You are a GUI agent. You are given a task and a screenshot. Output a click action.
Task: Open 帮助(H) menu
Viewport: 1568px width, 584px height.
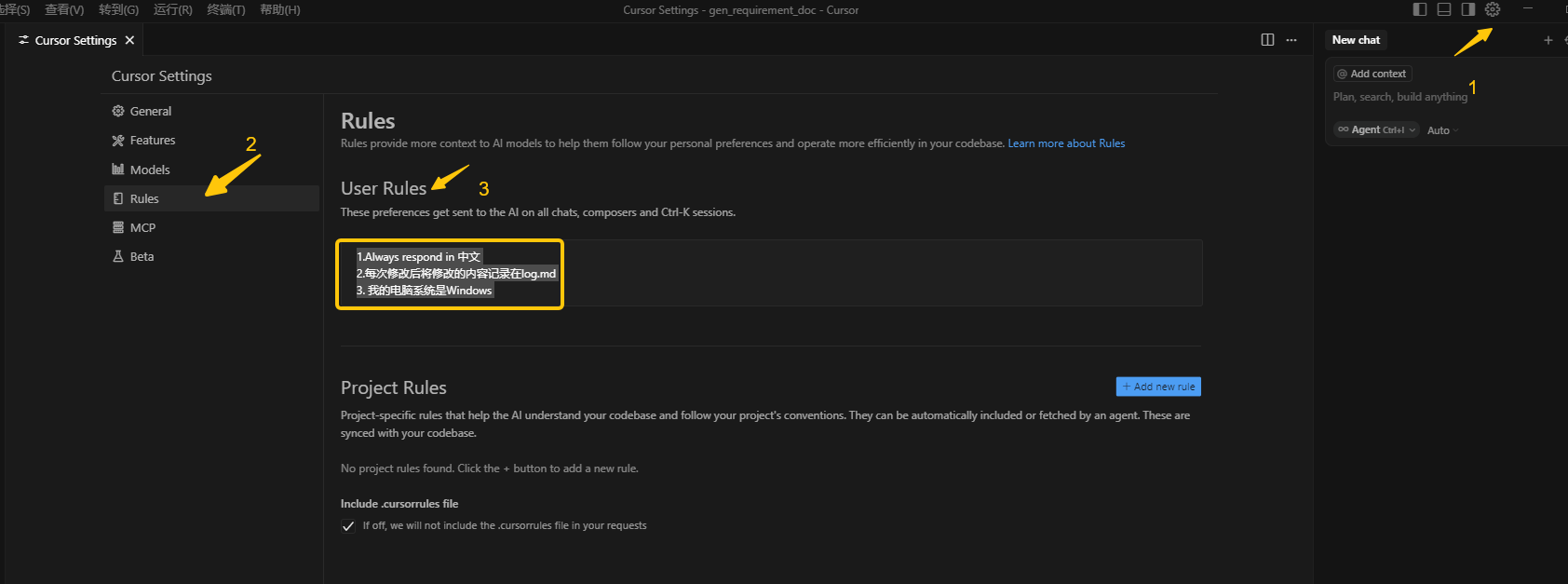(280, 9)
